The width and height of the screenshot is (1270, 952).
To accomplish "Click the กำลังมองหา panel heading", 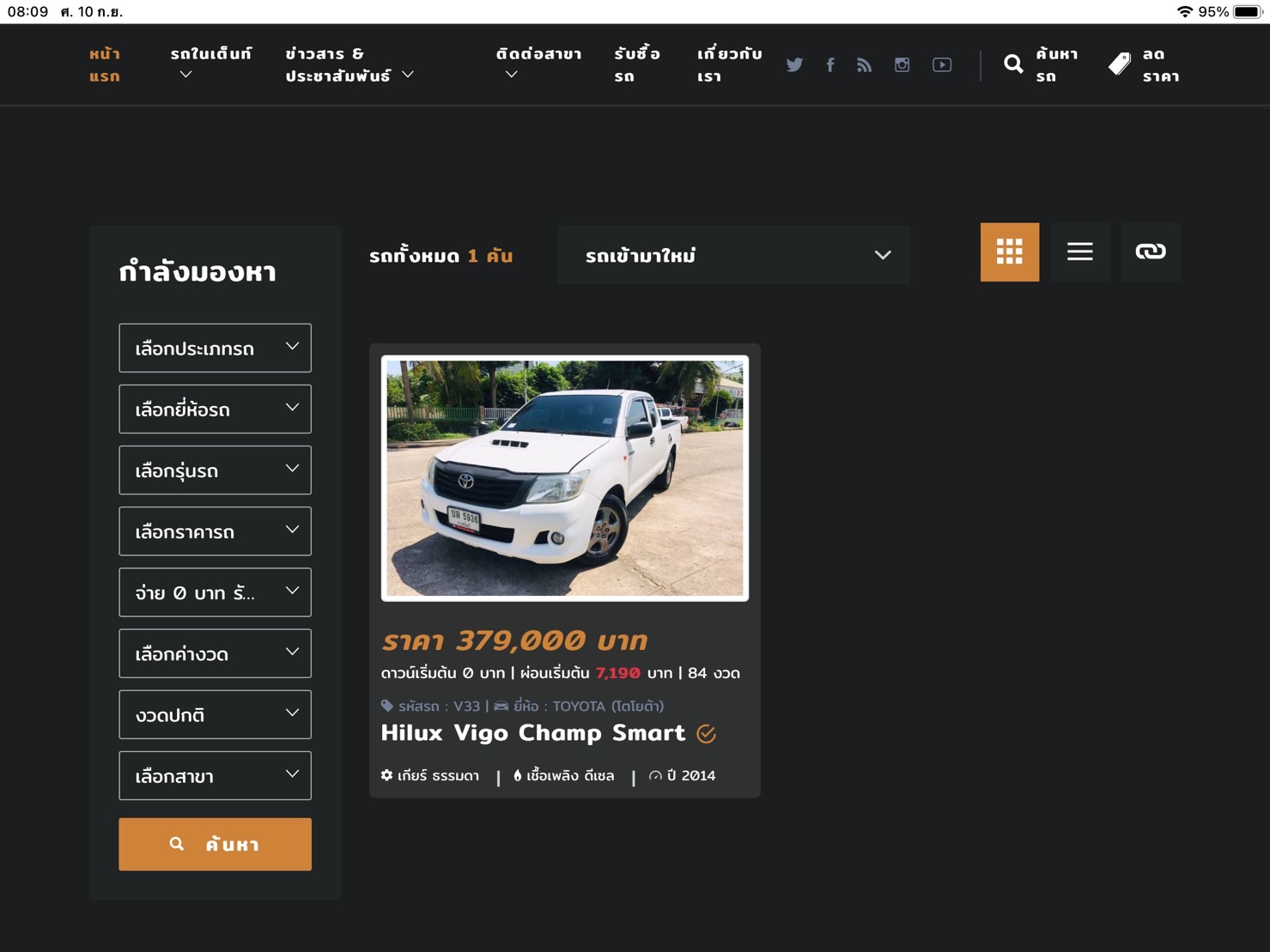I will pyautogui.click(x=197, y=272).
